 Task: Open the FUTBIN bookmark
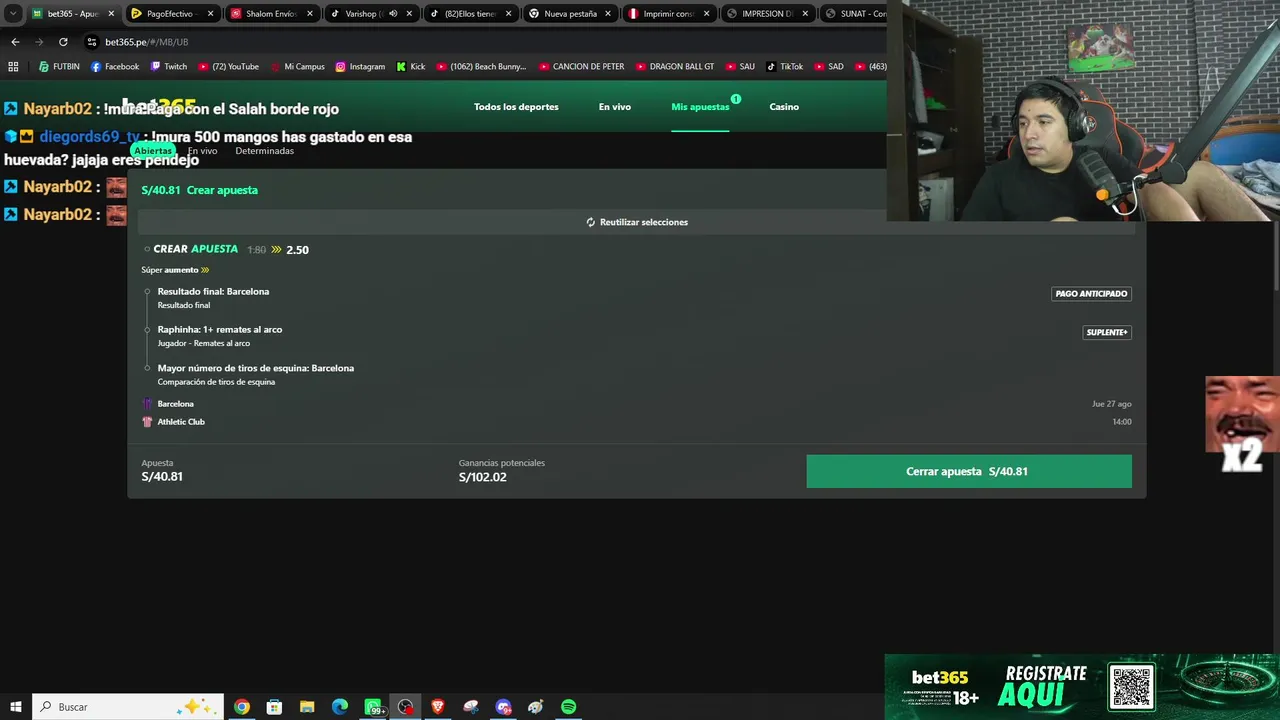pyautogui.click(x=59, y=67)
